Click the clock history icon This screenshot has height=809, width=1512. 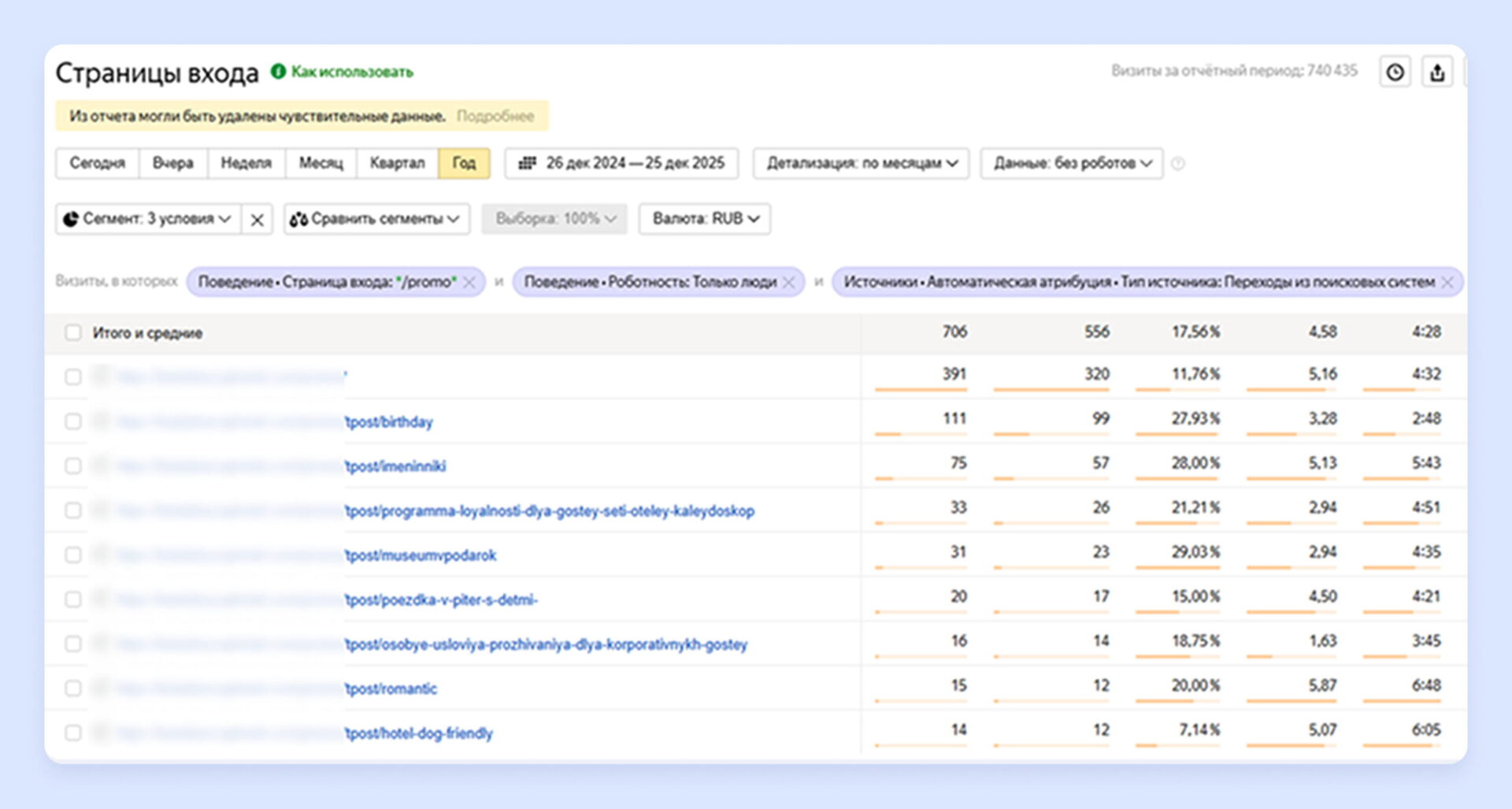pos(1395,72)
